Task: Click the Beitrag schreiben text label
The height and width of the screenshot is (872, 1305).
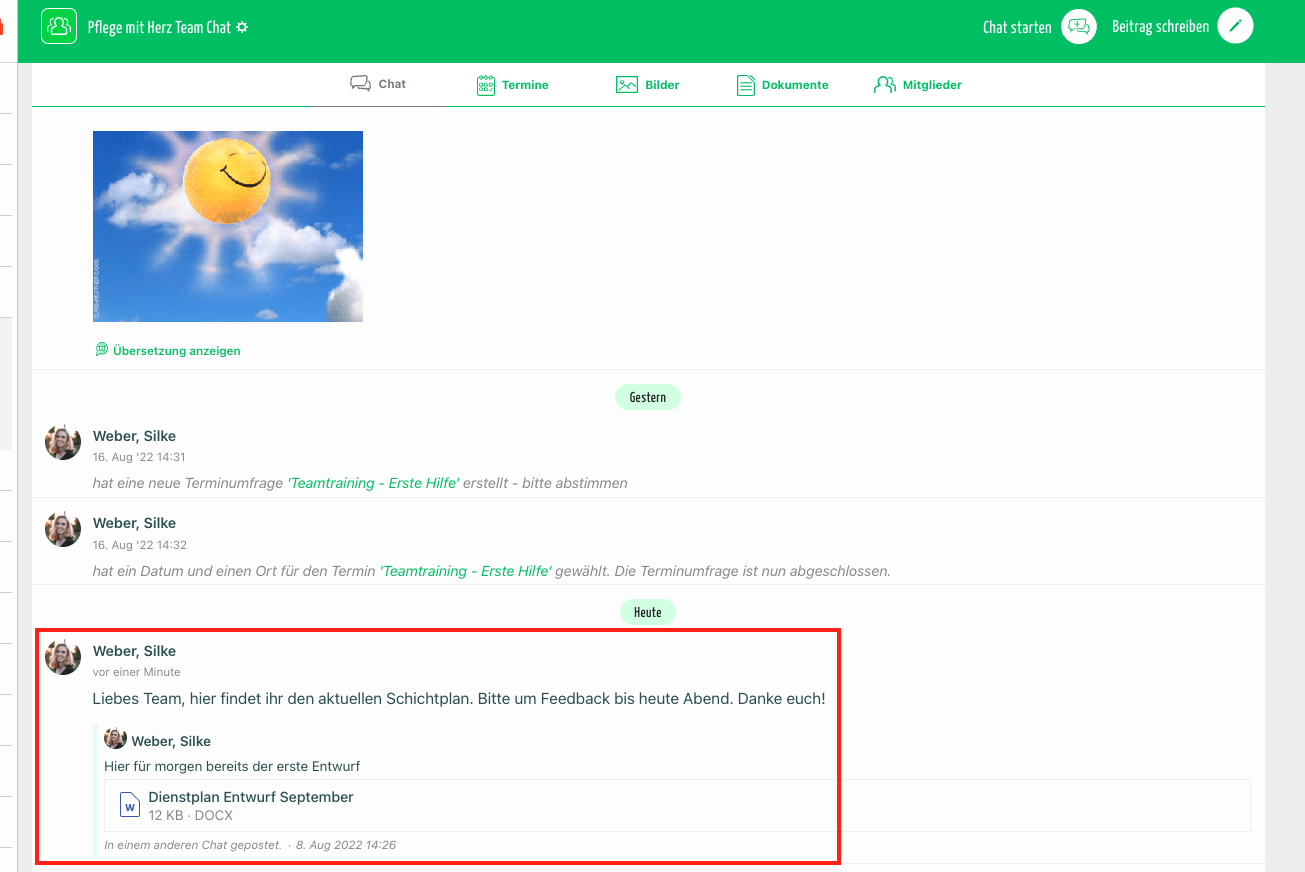Action: (1160, 28)
